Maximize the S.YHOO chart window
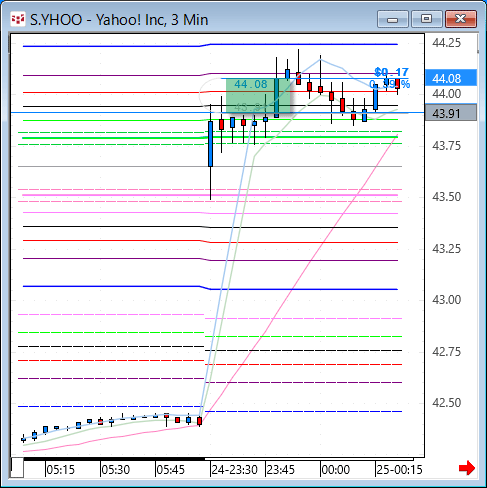 pyautogui.click(x=426, y=19)
